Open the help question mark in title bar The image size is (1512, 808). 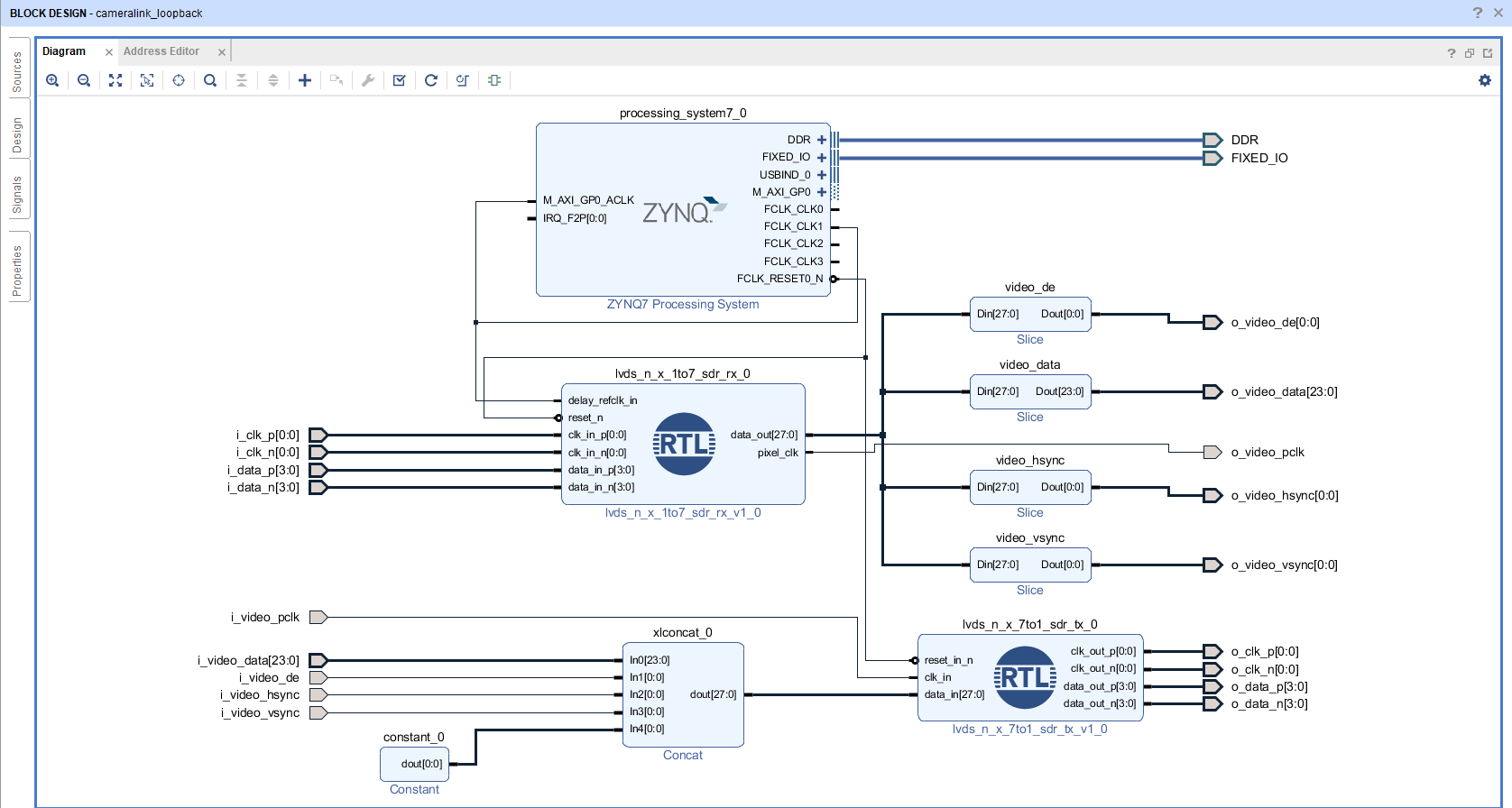point(1478,13)
